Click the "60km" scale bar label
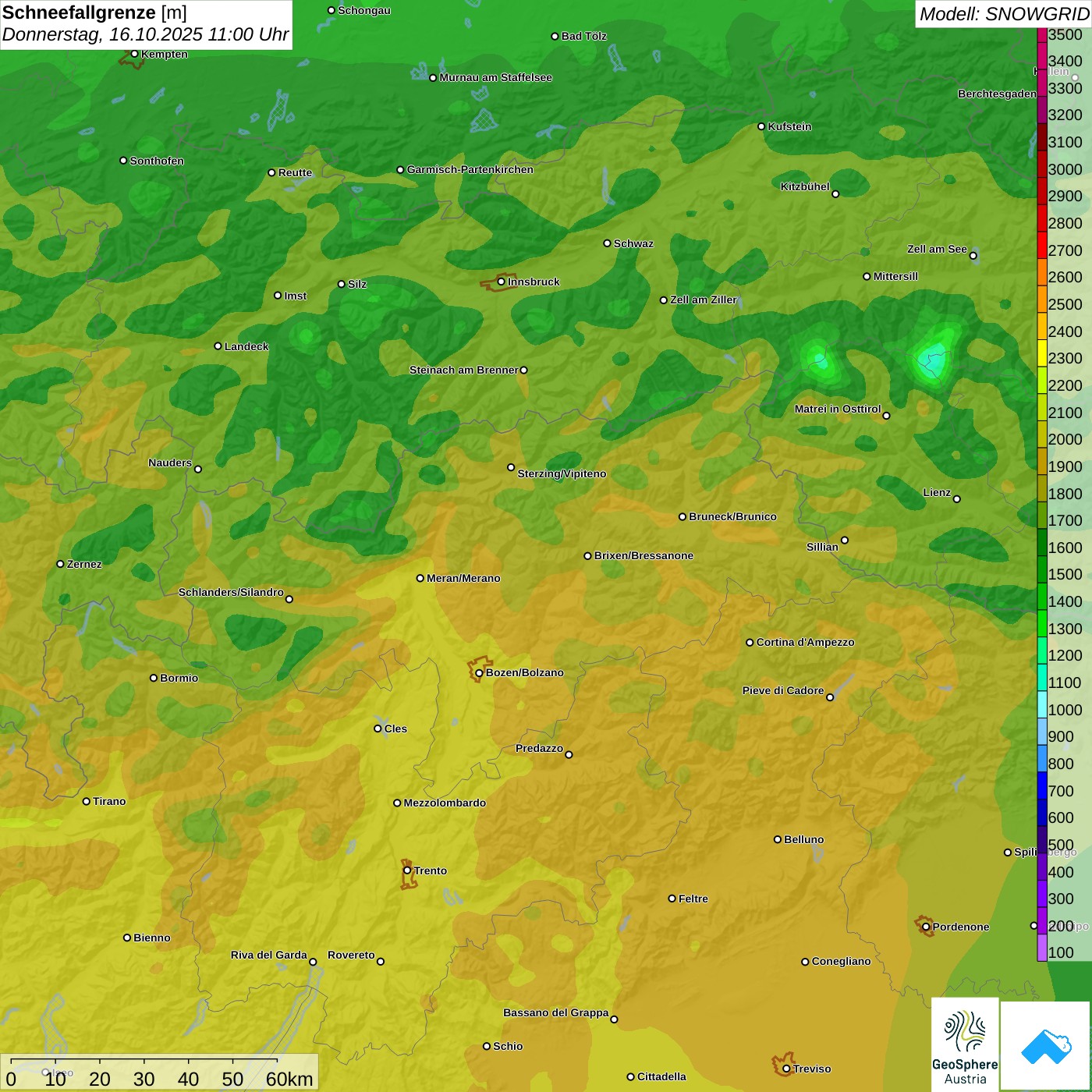Viewport: 1092px width, 1092px height. [289, 1079]
